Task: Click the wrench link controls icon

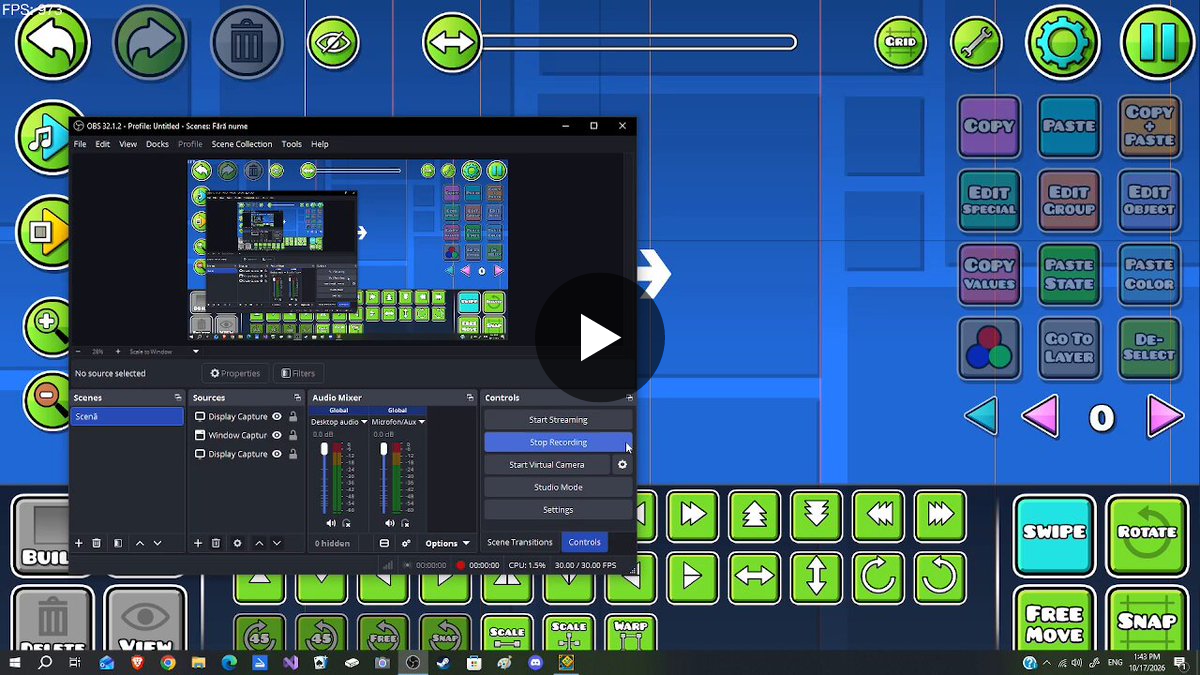Action: [x=975, y=42]
